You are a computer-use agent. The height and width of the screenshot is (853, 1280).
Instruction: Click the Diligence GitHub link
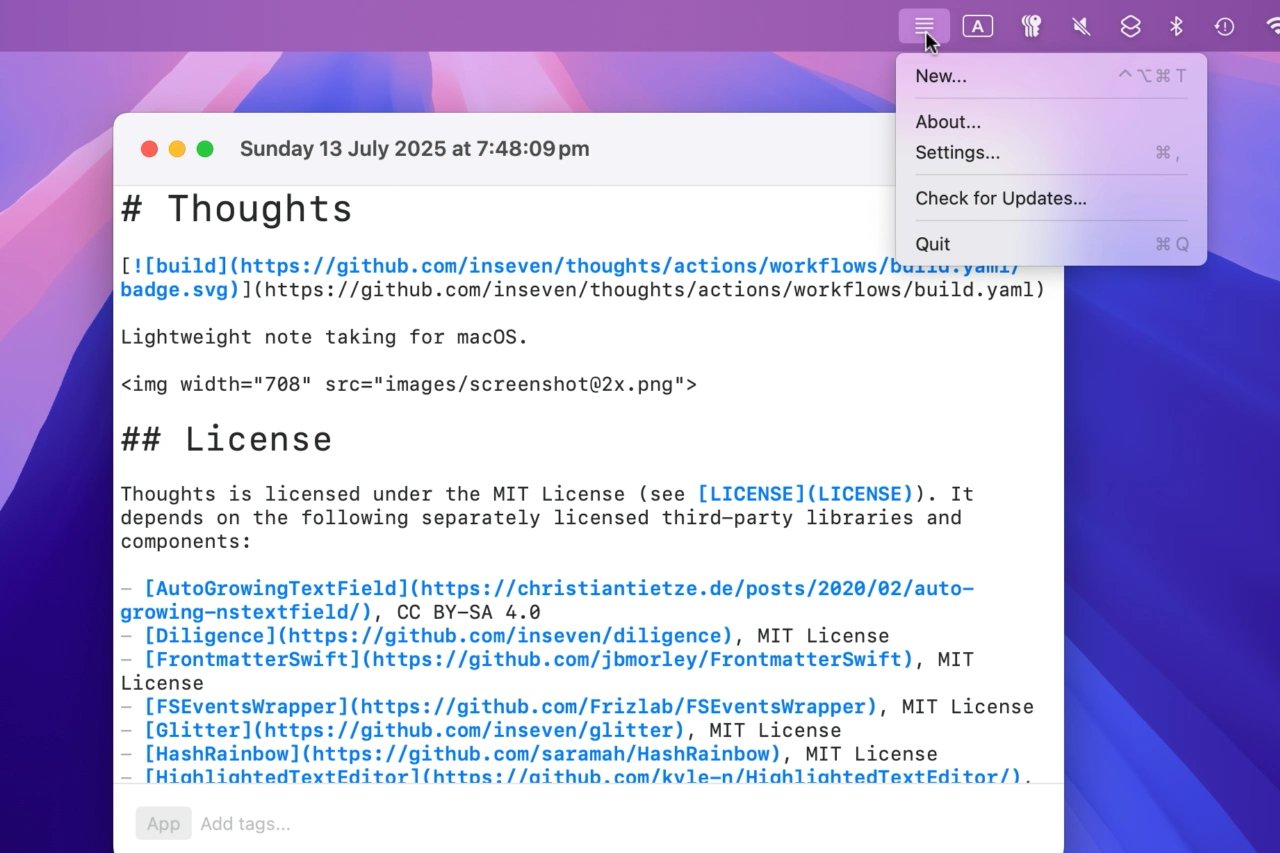(x=439, y=636)
